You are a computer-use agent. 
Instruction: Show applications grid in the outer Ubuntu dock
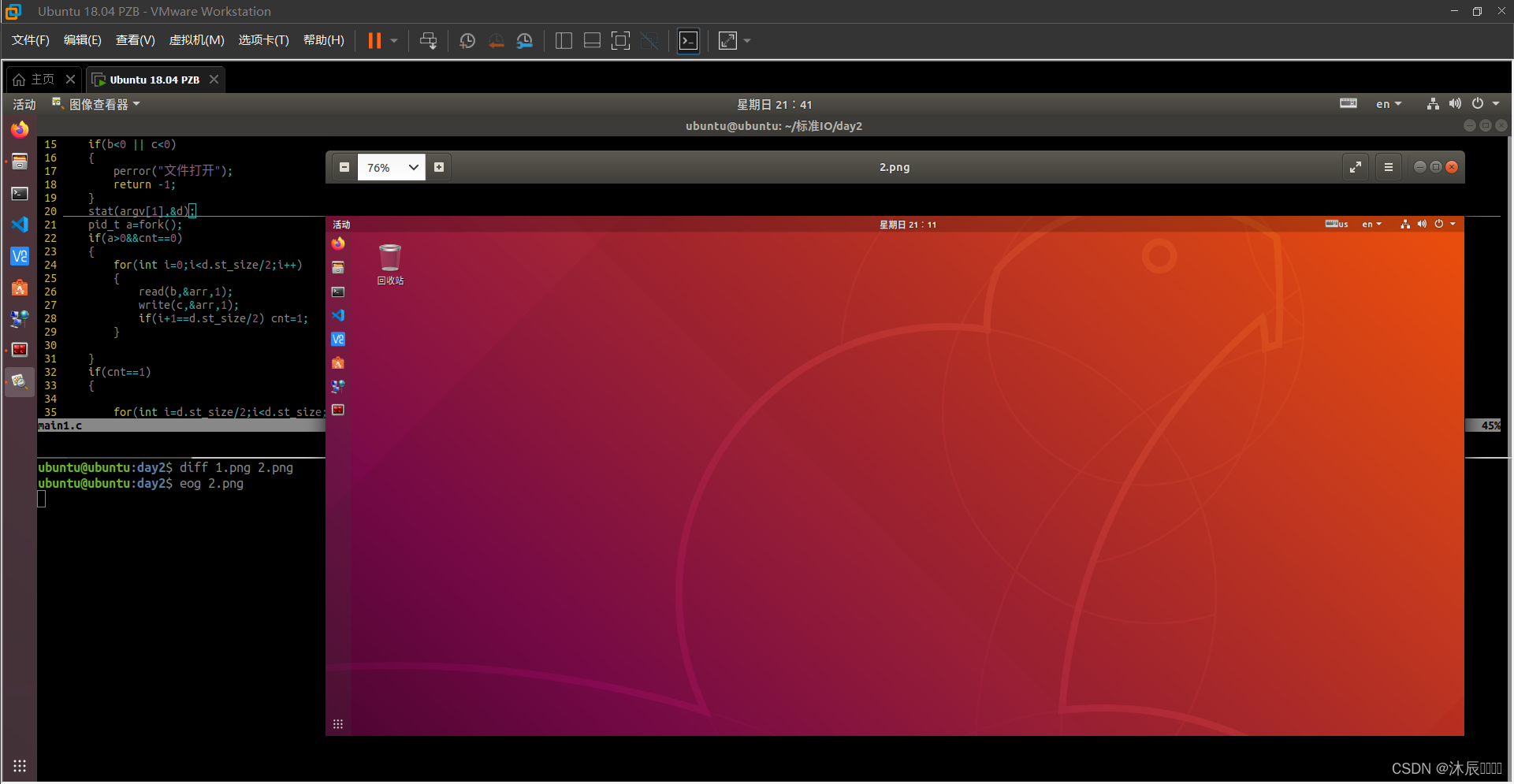(x=20, y=766)
